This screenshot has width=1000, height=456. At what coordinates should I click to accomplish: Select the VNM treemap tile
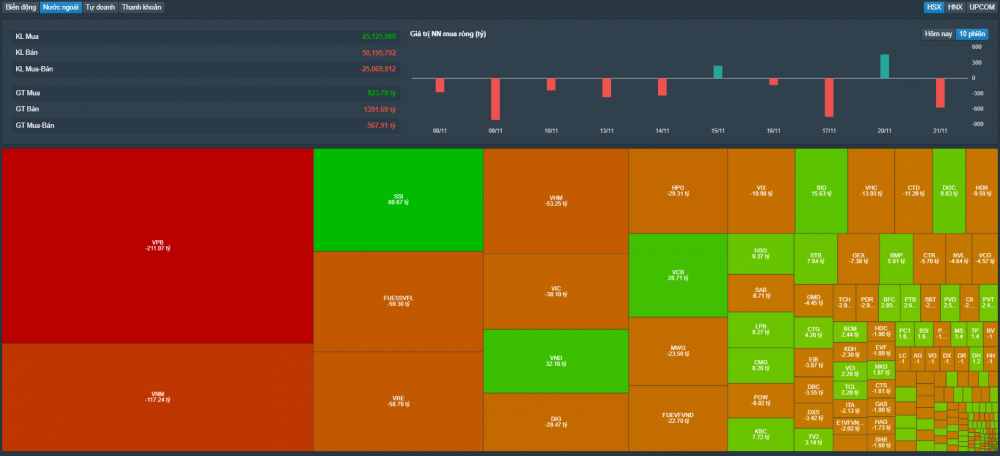point(158,397)
